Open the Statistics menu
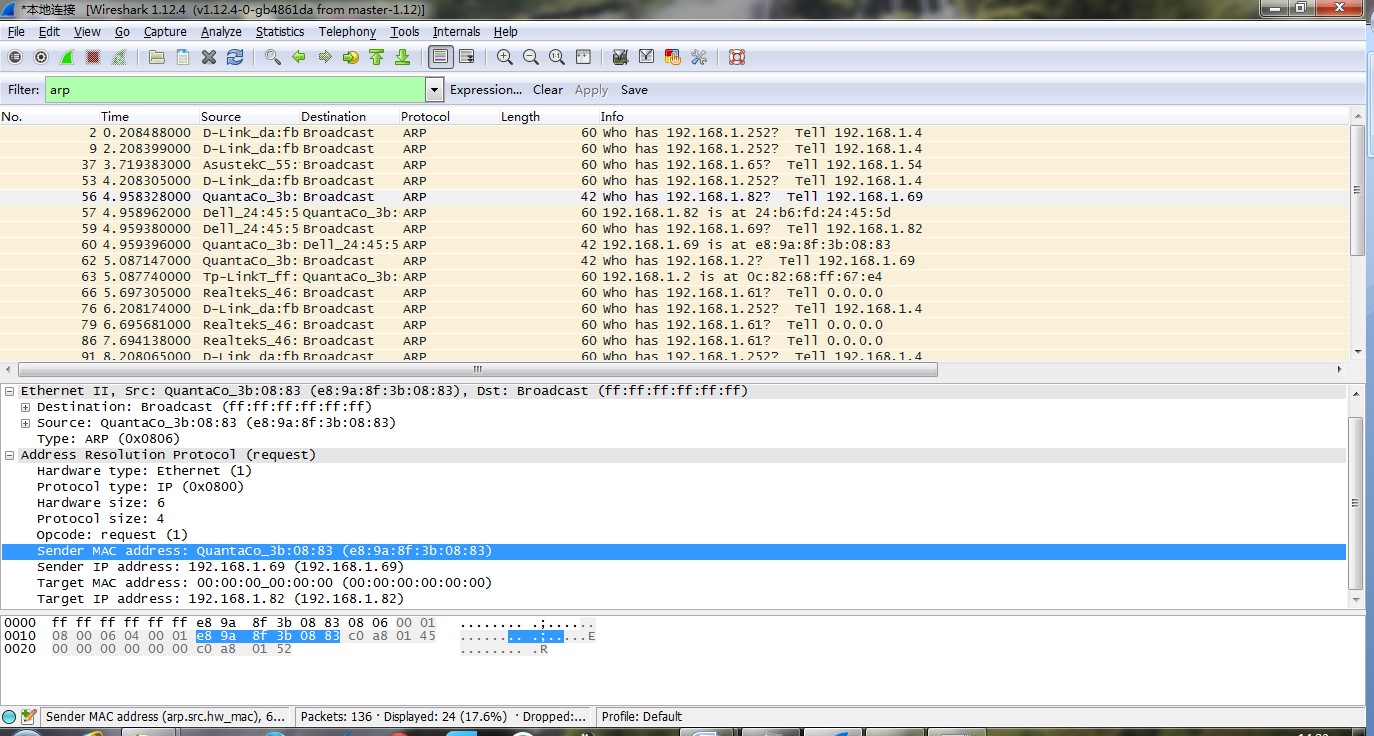This screenshot has width=1374, height=736. (x=280, y=31)
